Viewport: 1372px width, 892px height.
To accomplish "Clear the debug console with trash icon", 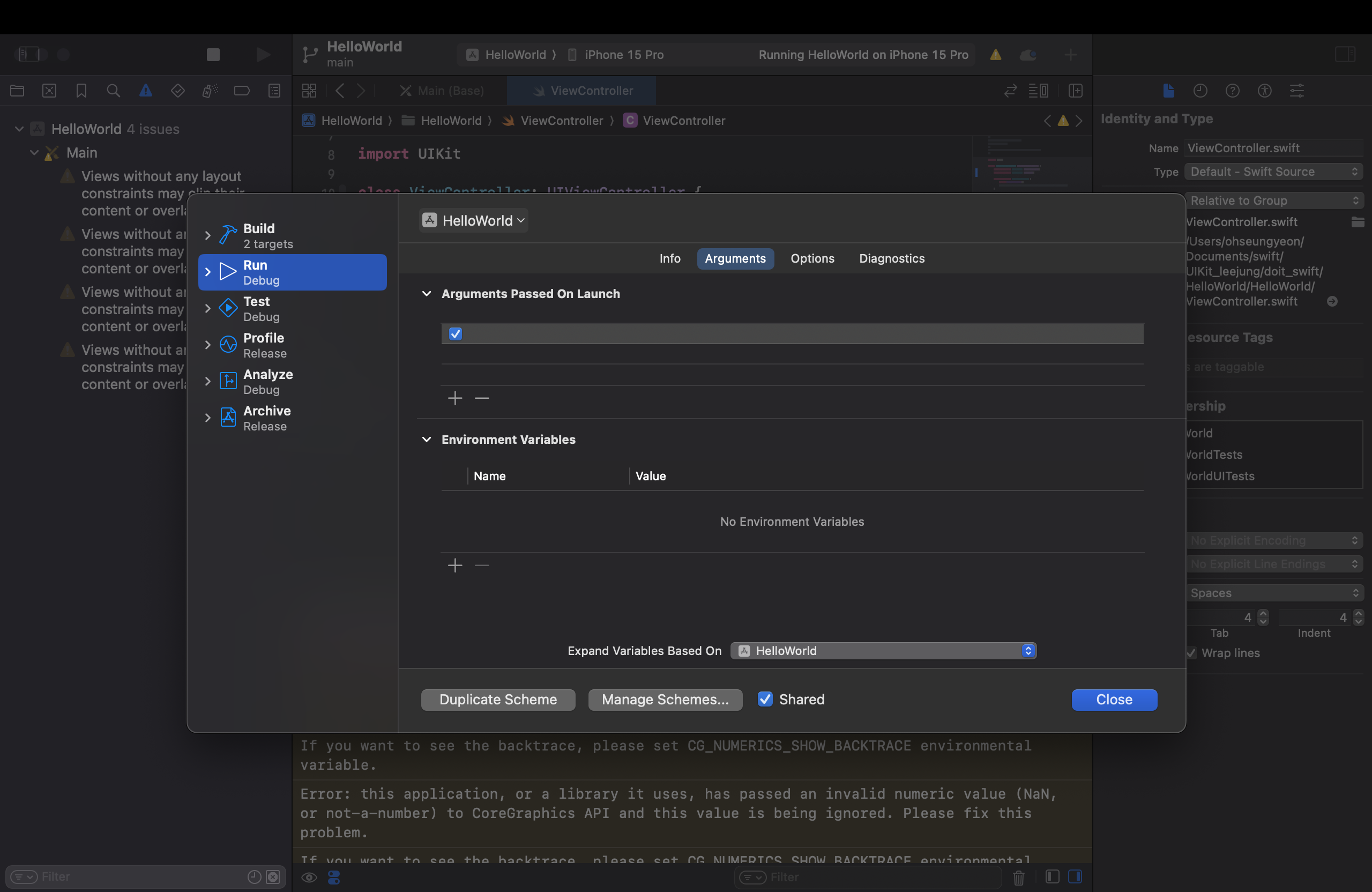I will [x=1019, y=877].
